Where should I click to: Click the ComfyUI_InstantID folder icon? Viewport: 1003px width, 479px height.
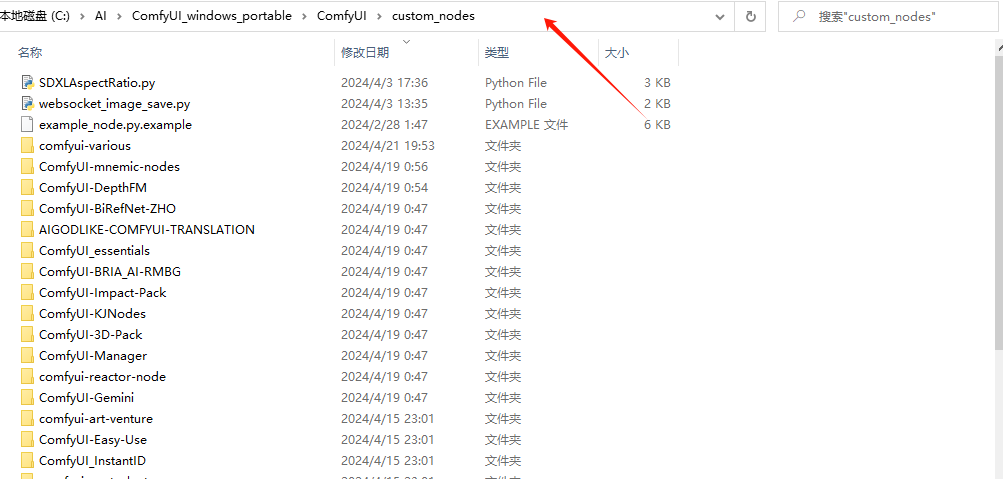[x=27, y=460]
